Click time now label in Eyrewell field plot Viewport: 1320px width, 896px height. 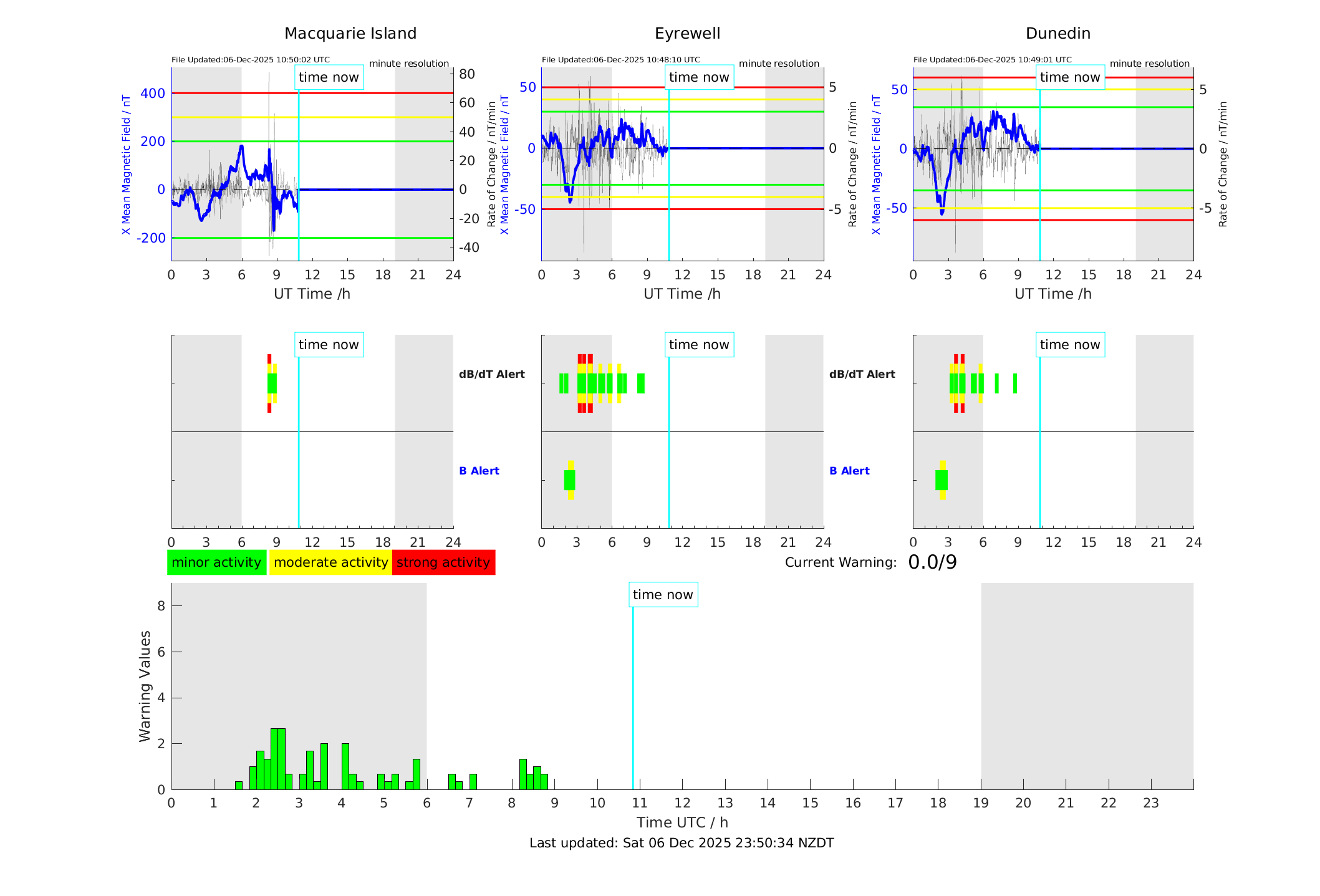pos(699,77)
